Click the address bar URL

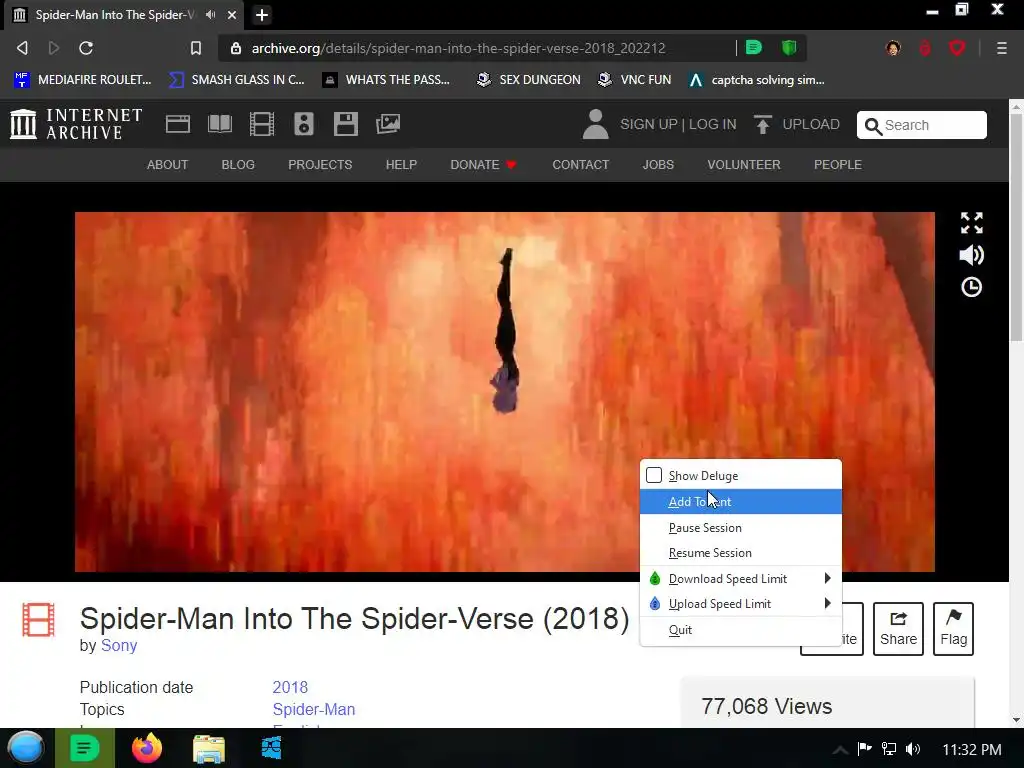click(458, 48)
